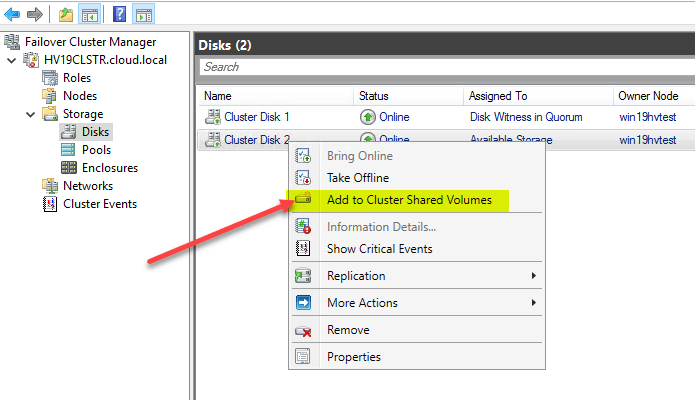Click the Replication menu icon

[x=303, y=276]
